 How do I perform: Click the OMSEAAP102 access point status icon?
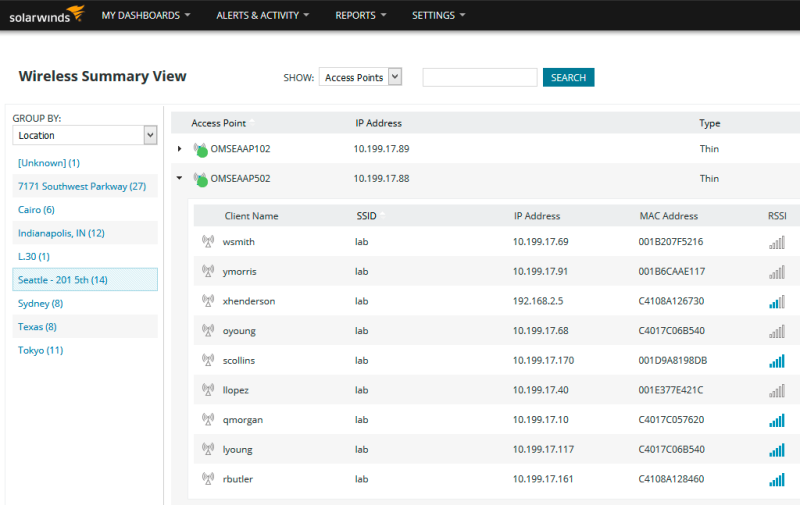point(201,149)
